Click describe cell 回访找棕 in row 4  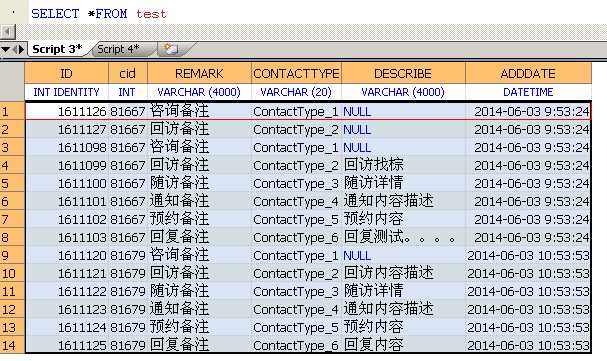[x=403, y=166]
